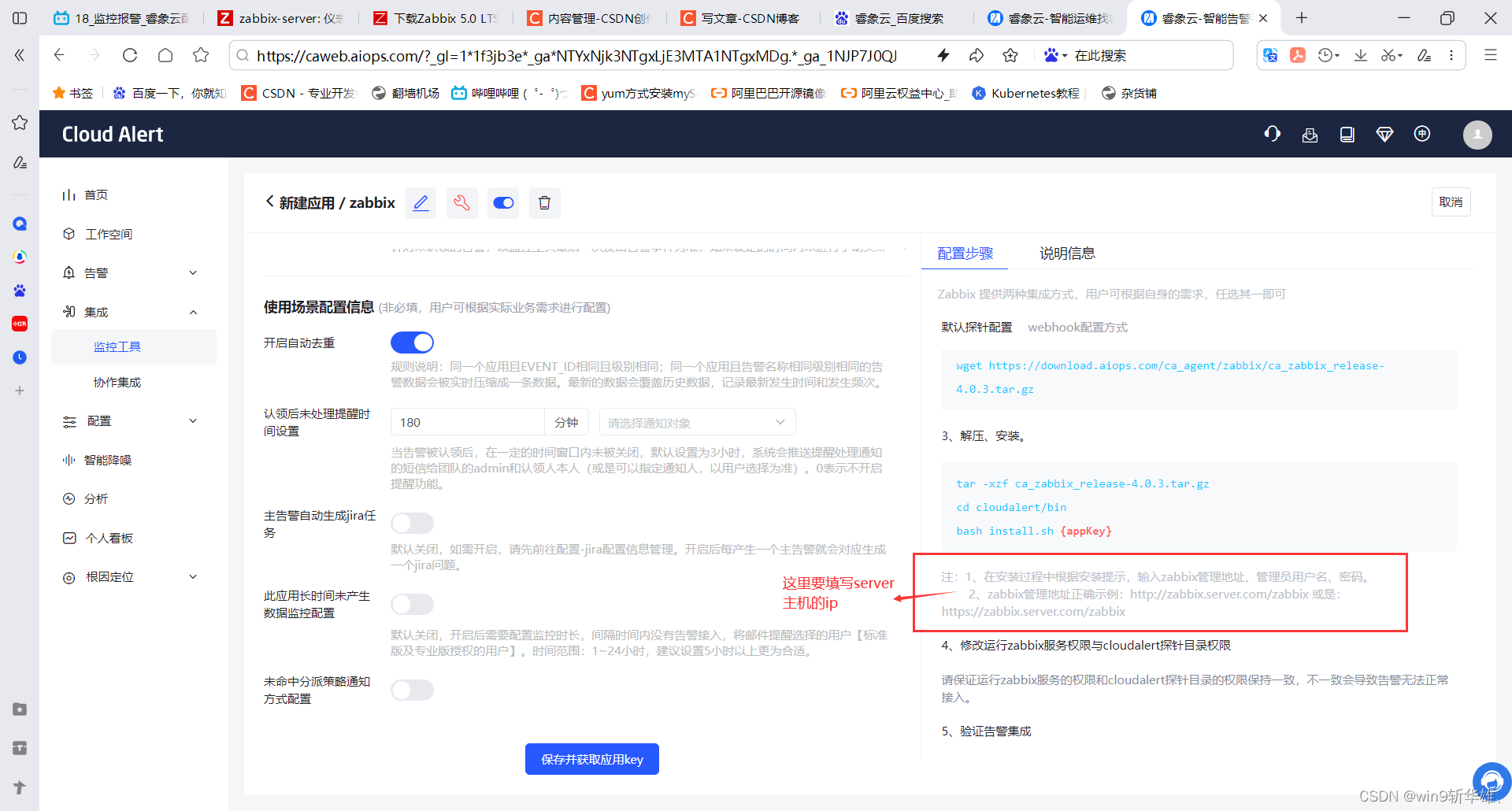Click the browser home icon
Screen dimensions: 1512x811
click(165, 55)
